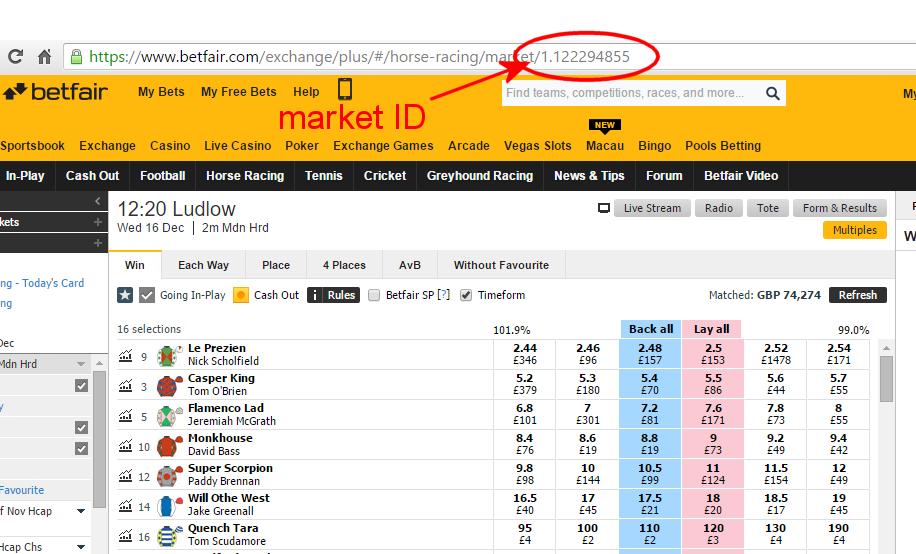Open the Multiples button
This screenshot has height=554, width=916.
coord(855,230)
